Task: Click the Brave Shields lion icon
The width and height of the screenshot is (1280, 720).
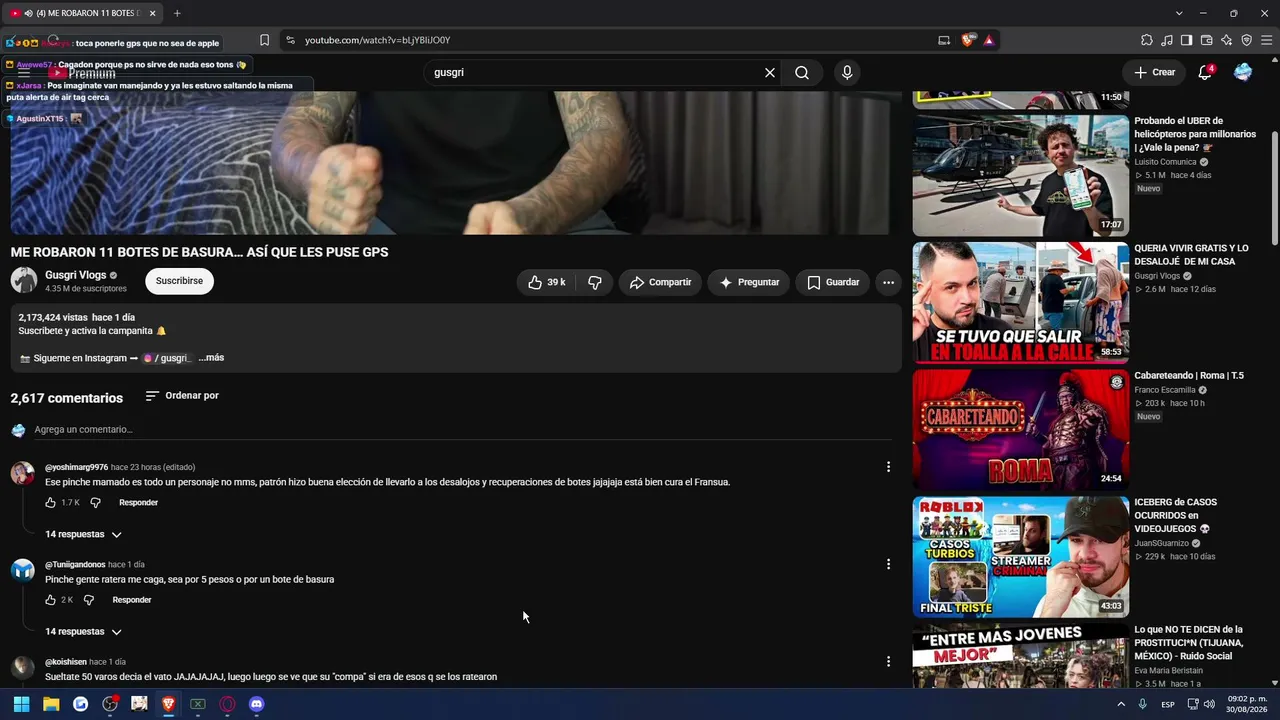Action: [x=967, y=40]
